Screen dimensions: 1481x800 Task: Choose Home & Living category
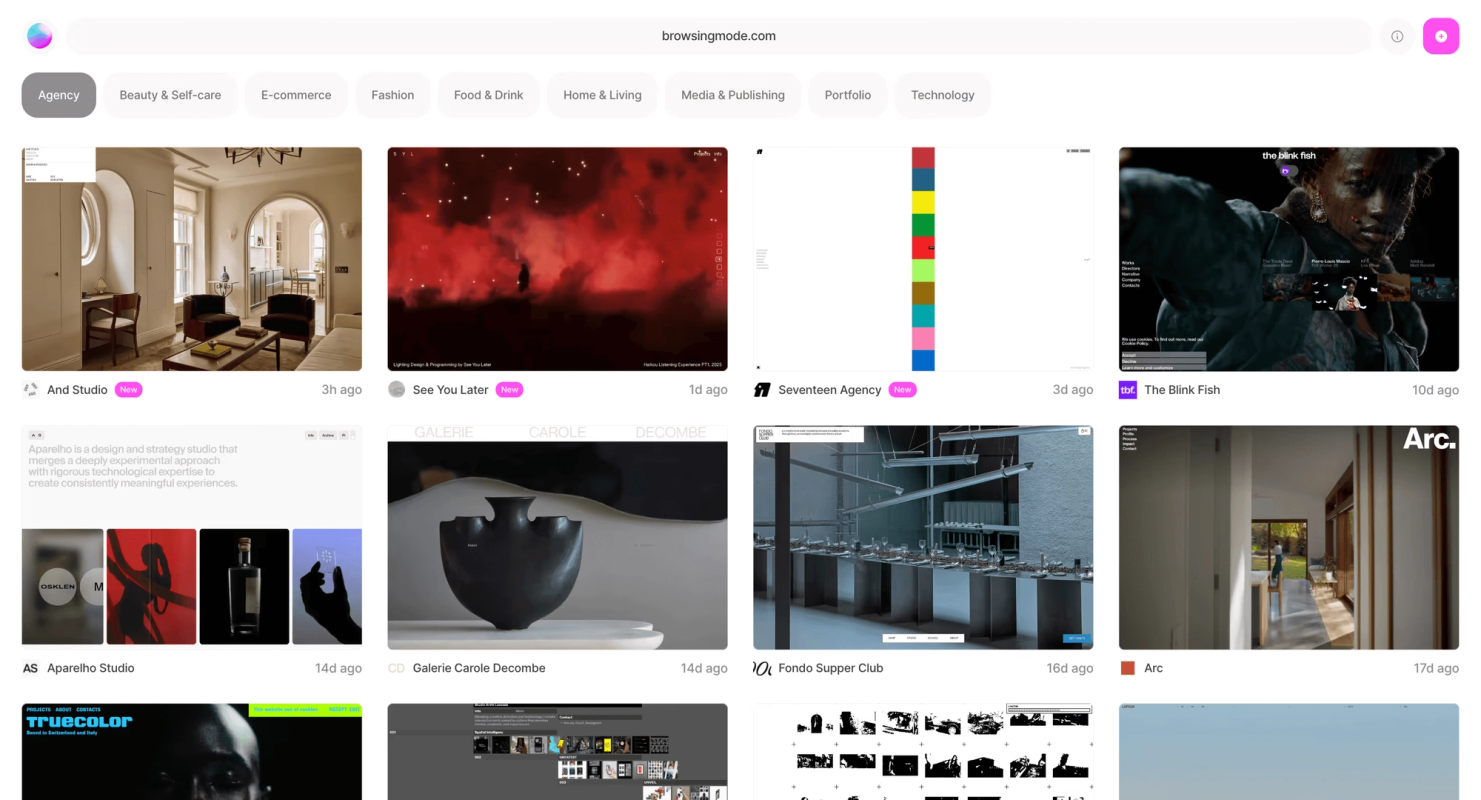tap(602, 95)
